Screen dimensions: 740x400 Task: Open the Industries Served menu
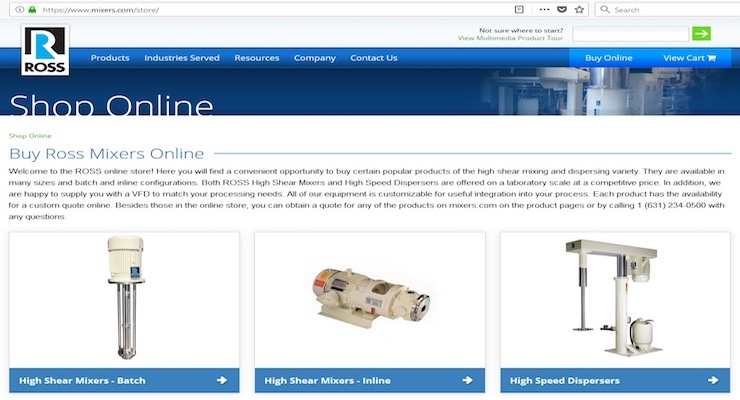click(x=182, y=58)
